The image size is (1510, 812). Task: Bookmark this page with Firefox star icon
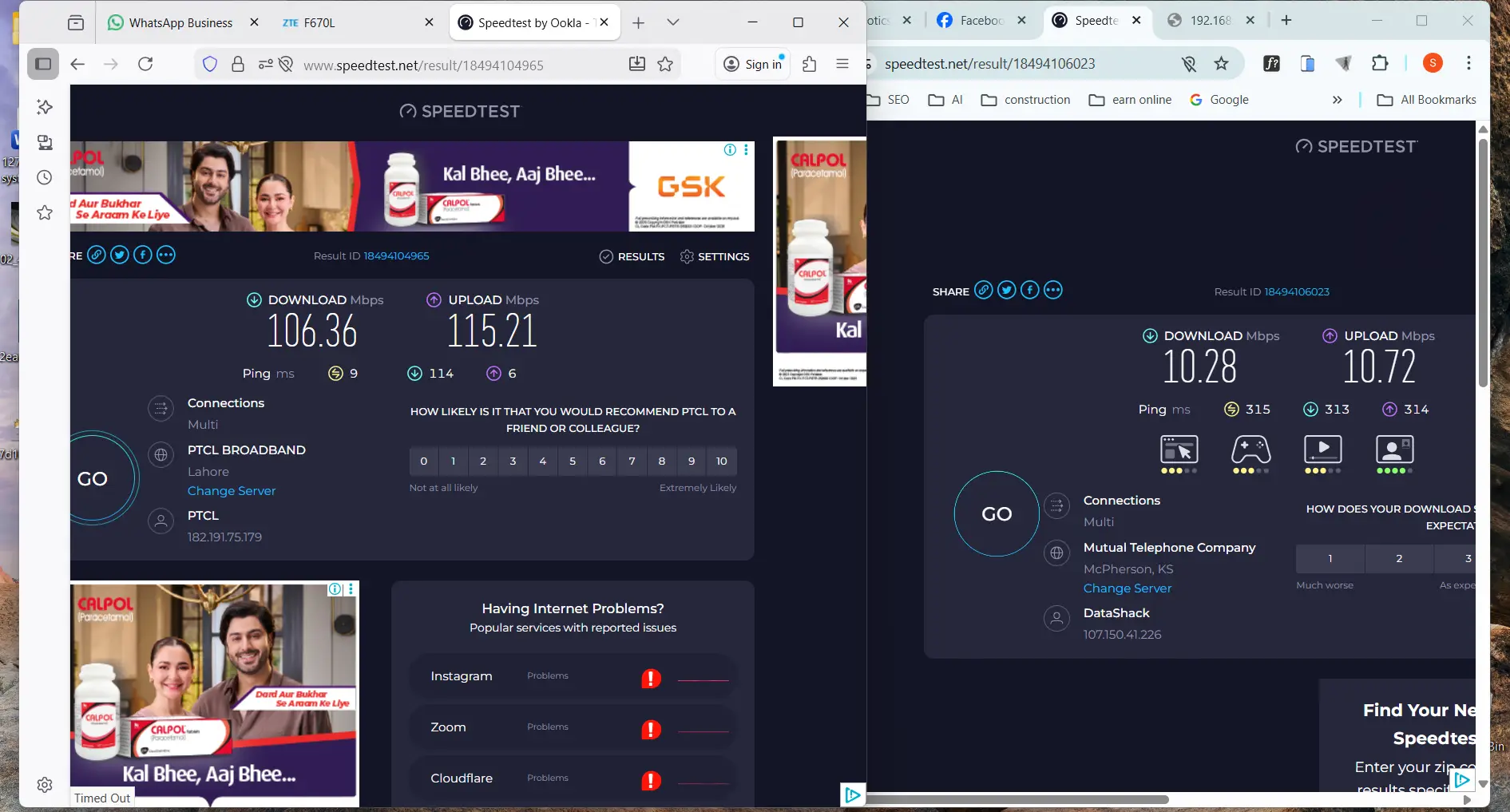tap(665, 65)
